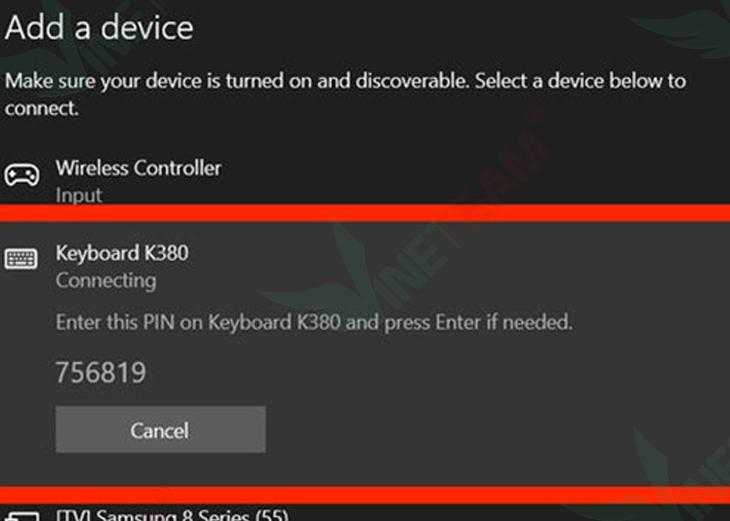Click the red bar above Keyboard K380
Screen dimensions: 730x521
click(x=365, y=213)
